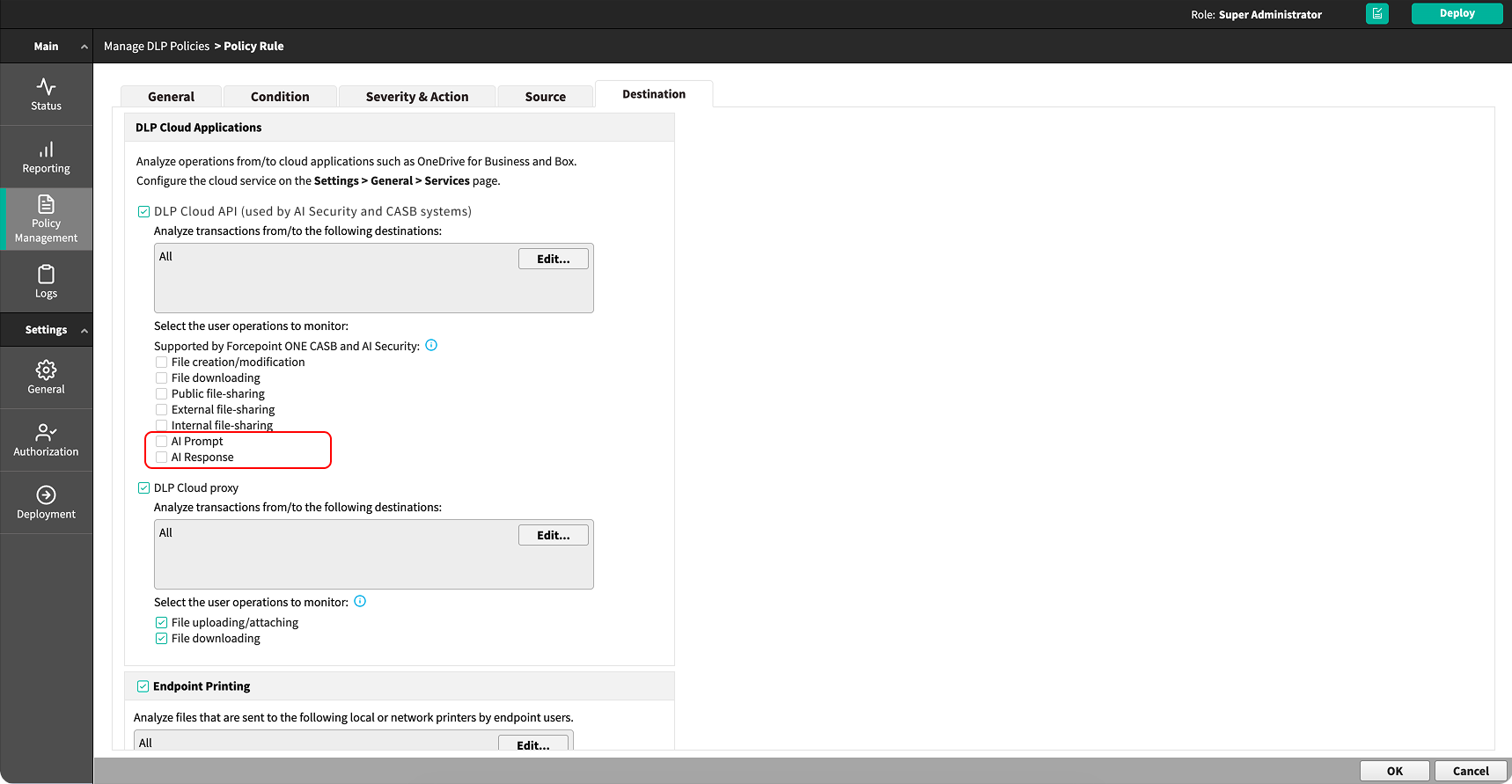Go to Manage DLP Policies breadcrumb
Image resolution: width=1512 pixels, height=784 pixels.
(157, 46)
